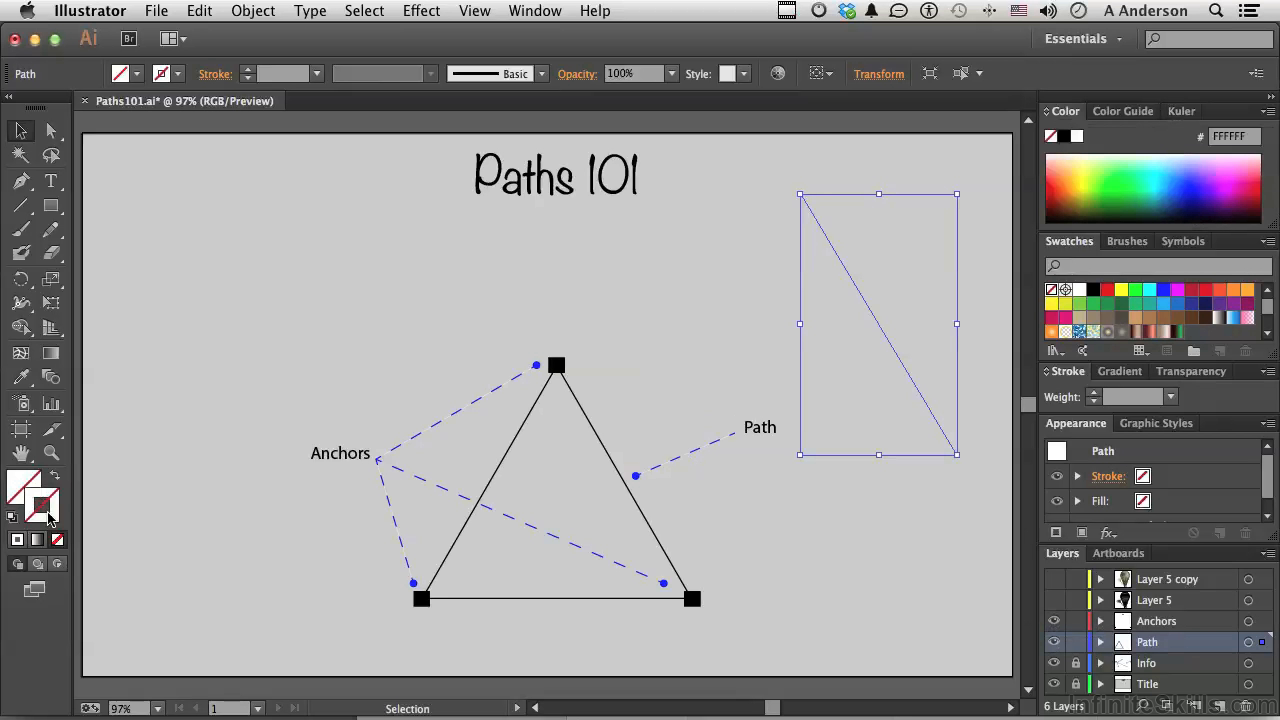Switch to the Artboards tab
Screen dimensions: 1280x720
click(1118, 553)
